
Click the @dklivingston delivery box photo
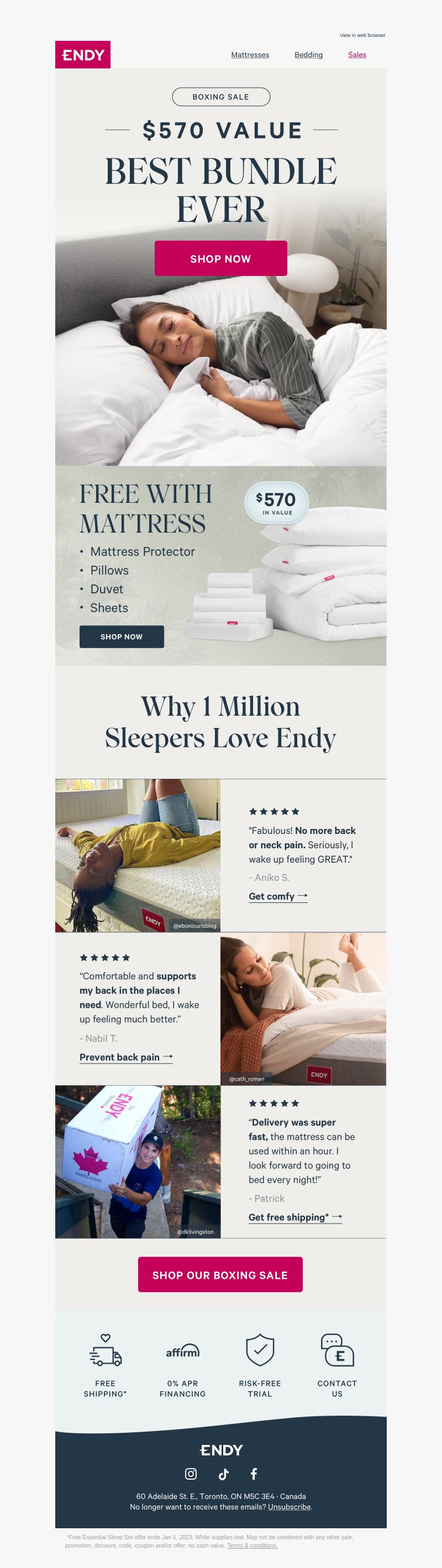point(138,1162)
